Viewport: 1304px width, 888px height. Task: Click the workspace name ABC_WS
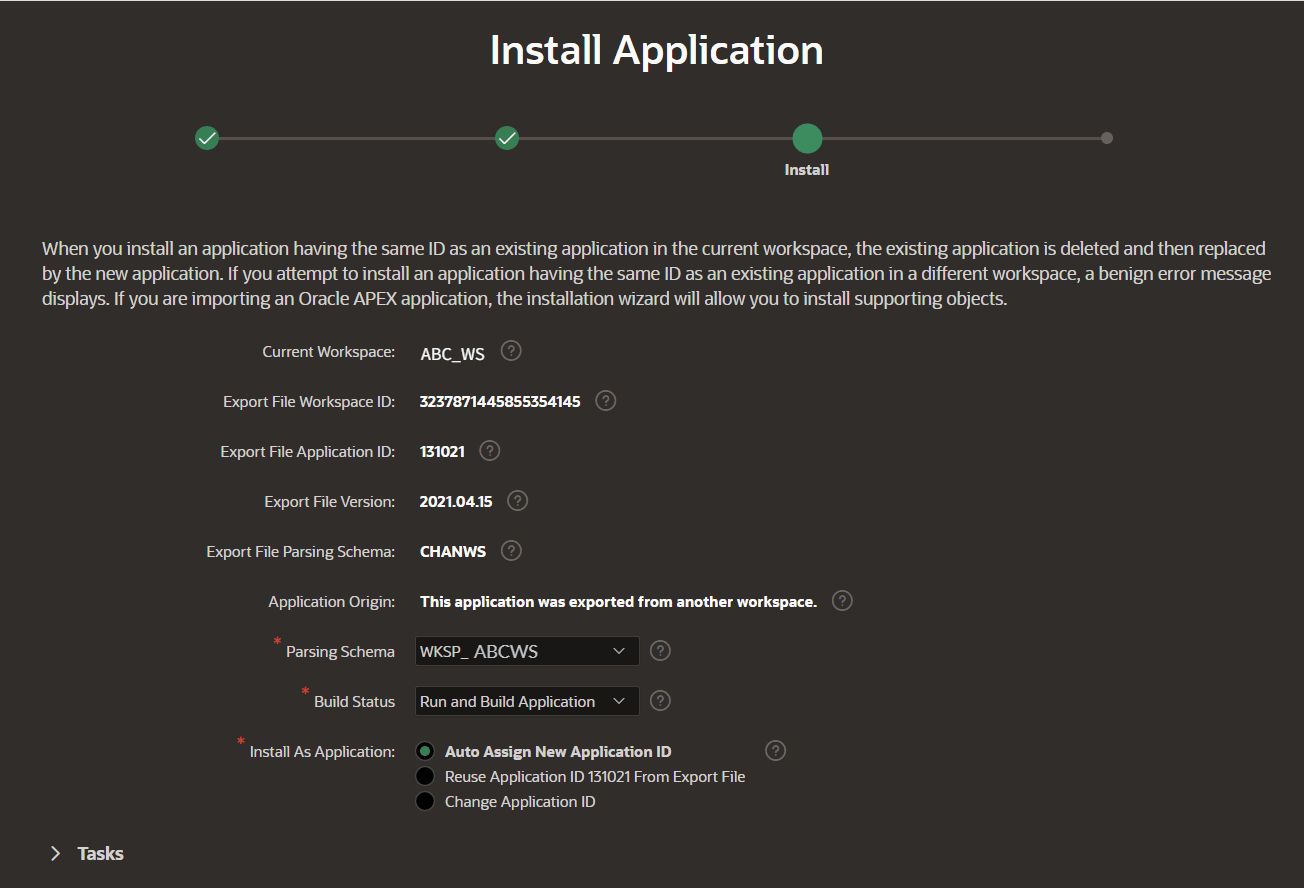click(x=453, y=353)
